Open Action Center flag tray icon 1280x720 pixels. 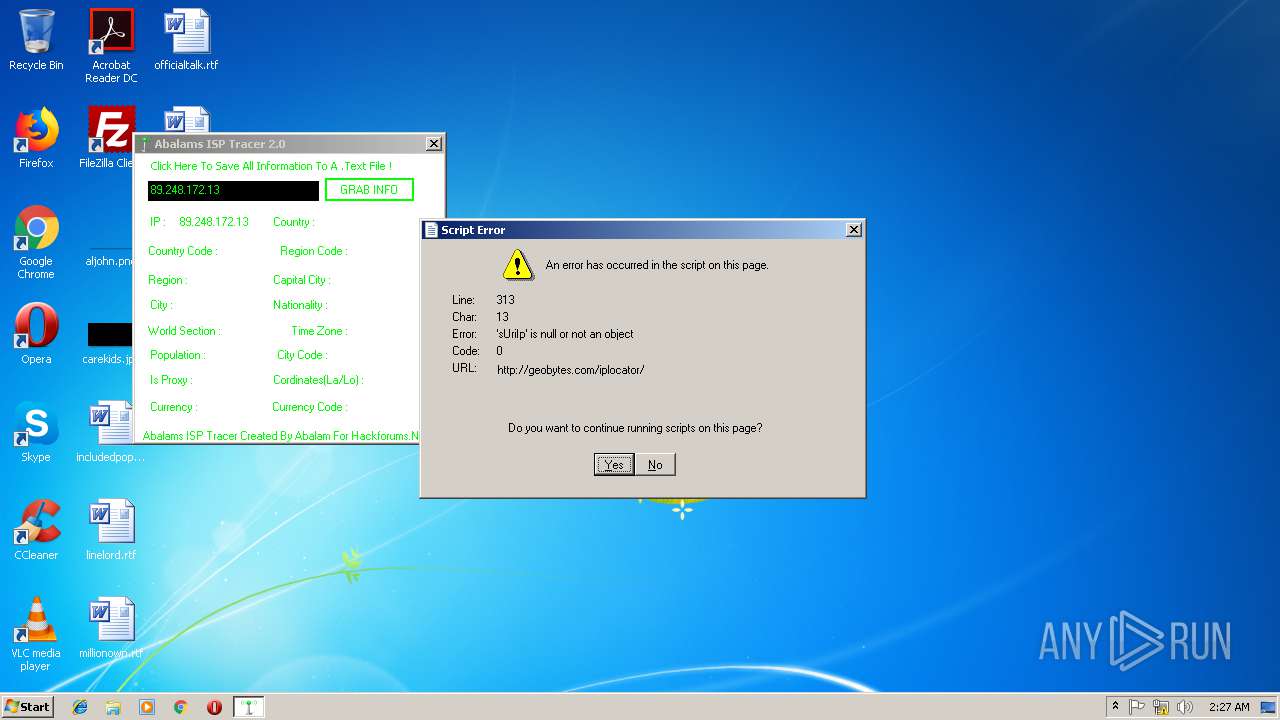[x=1137, y=707]
